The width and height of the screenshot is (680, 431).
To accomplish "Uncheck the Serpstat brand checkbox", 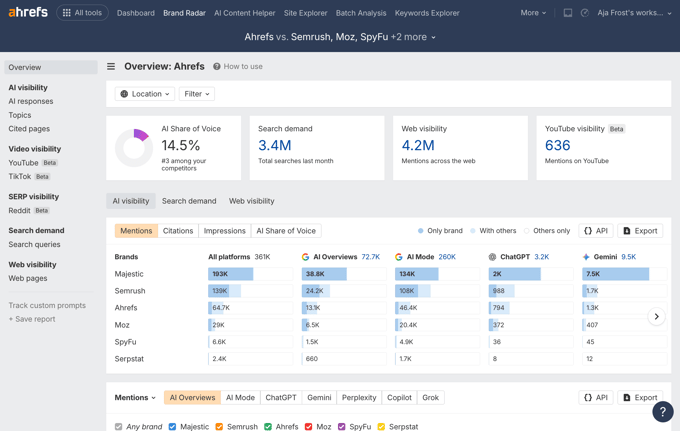I will click(381, 427).
